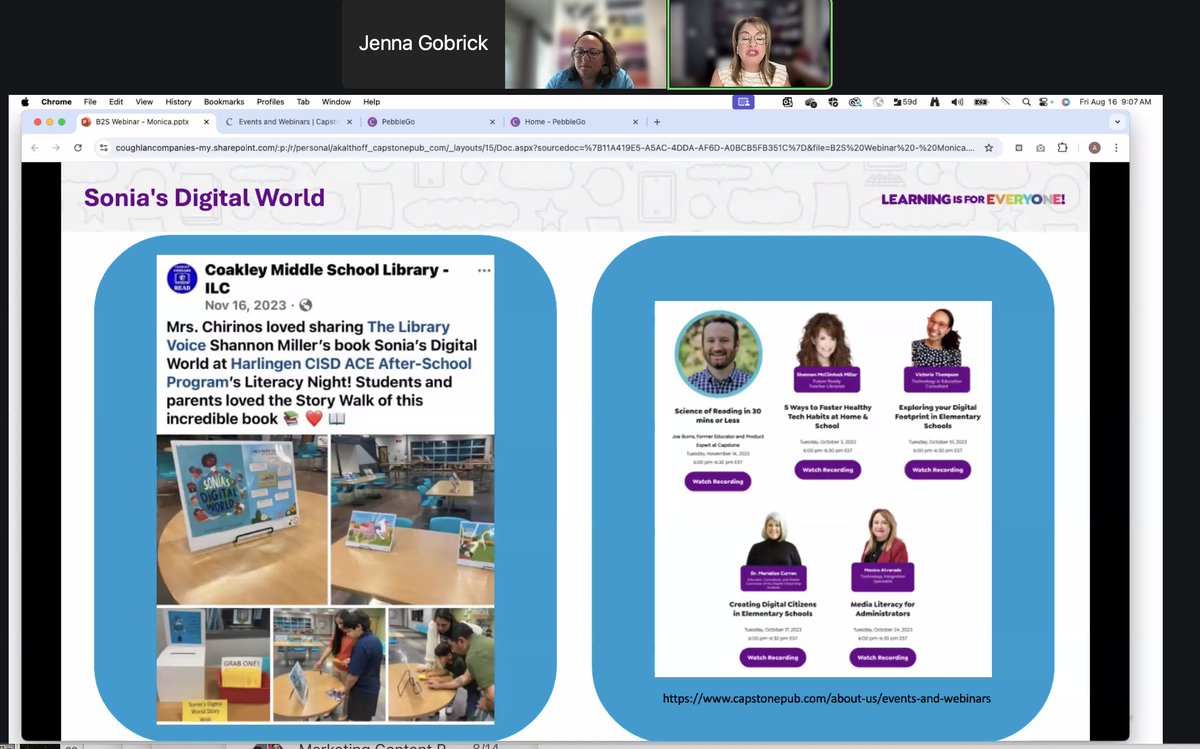Close the B2S Webinar tab
Screen dimensions: 1200x749
(x=206, y=122)
